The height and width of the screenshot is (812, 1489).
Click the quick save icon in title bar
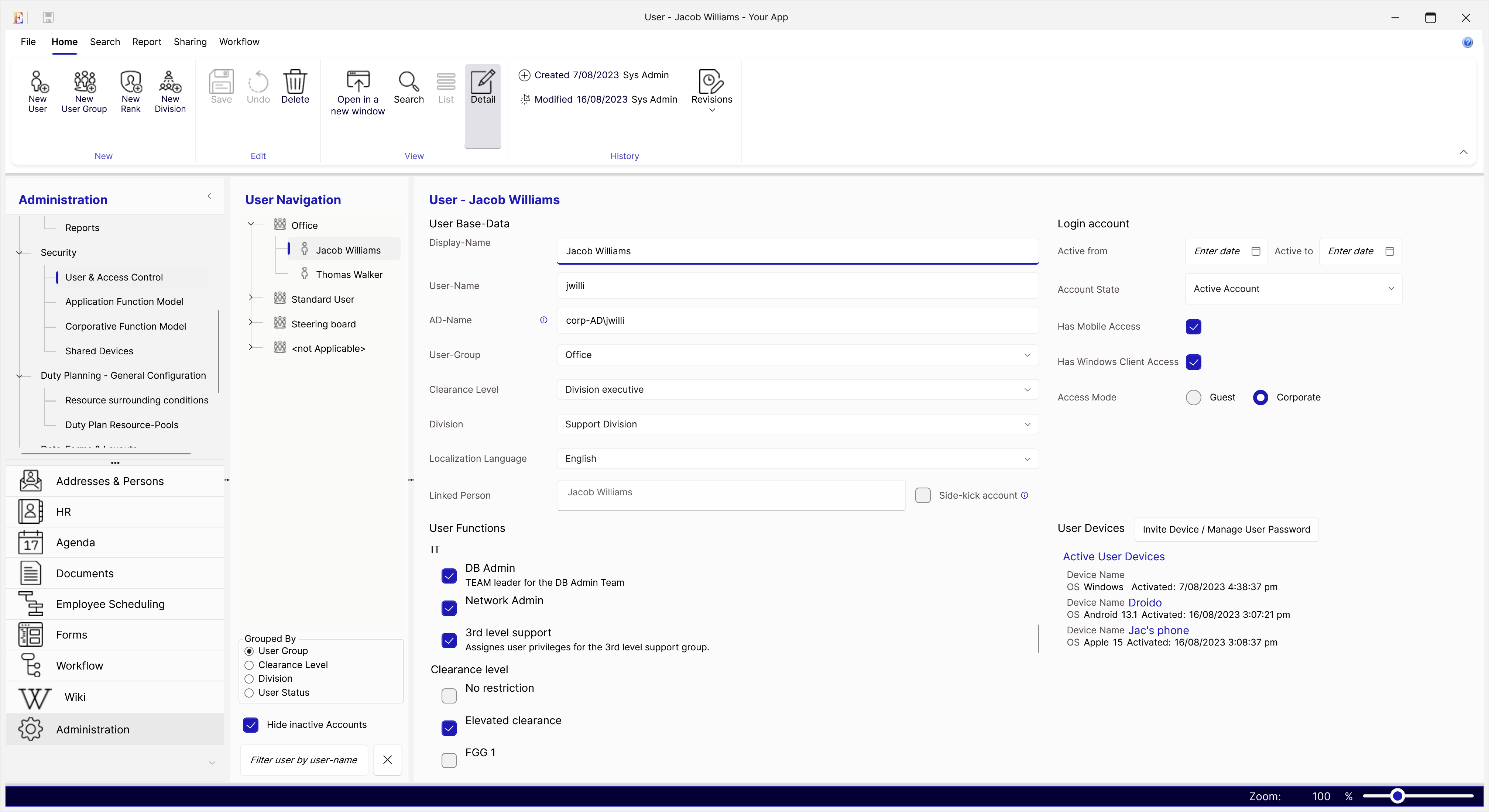pos(49,17)
